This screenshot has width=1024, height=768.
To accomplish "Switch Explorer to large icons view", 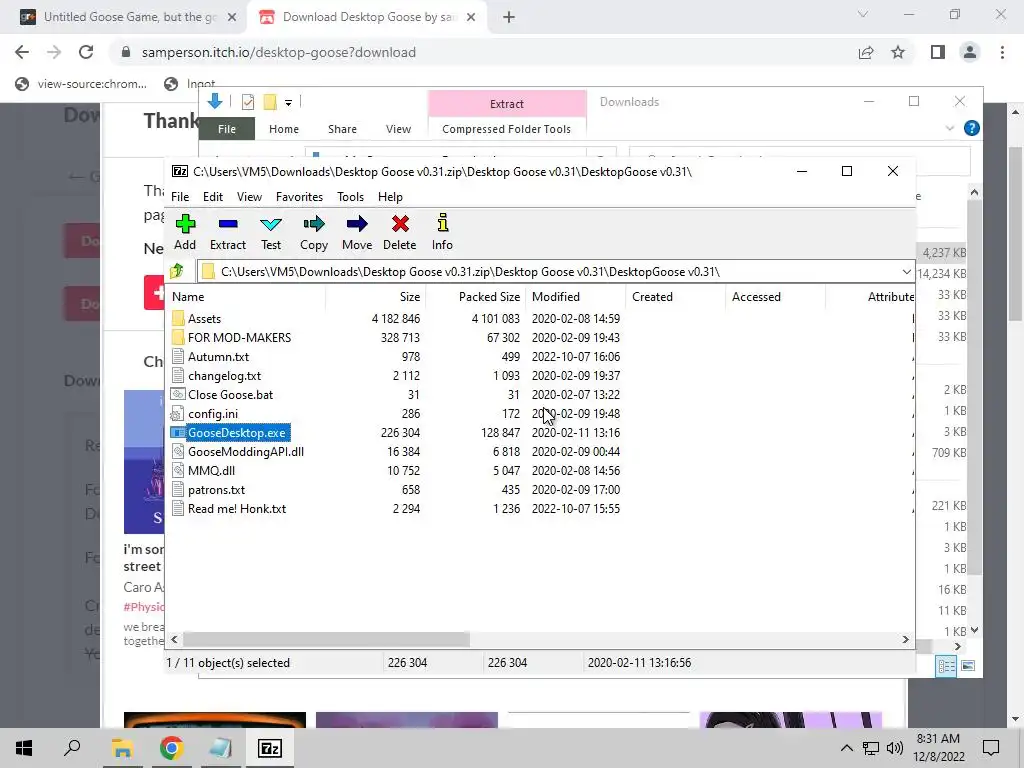I will (x=968, y=665).
